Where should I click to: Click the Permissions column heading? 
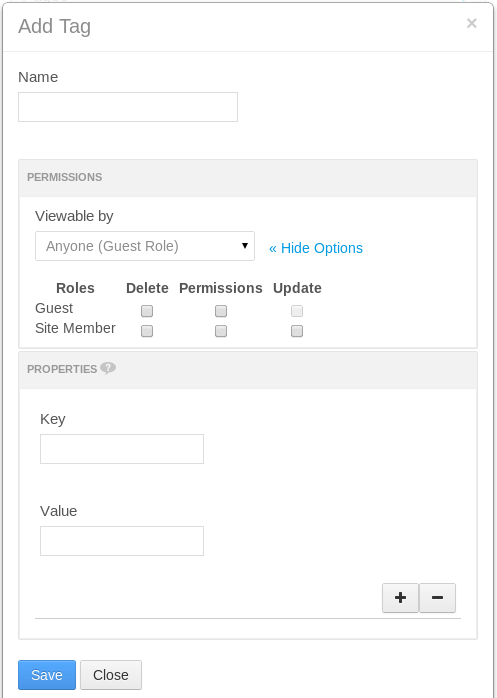pos(221,288)
